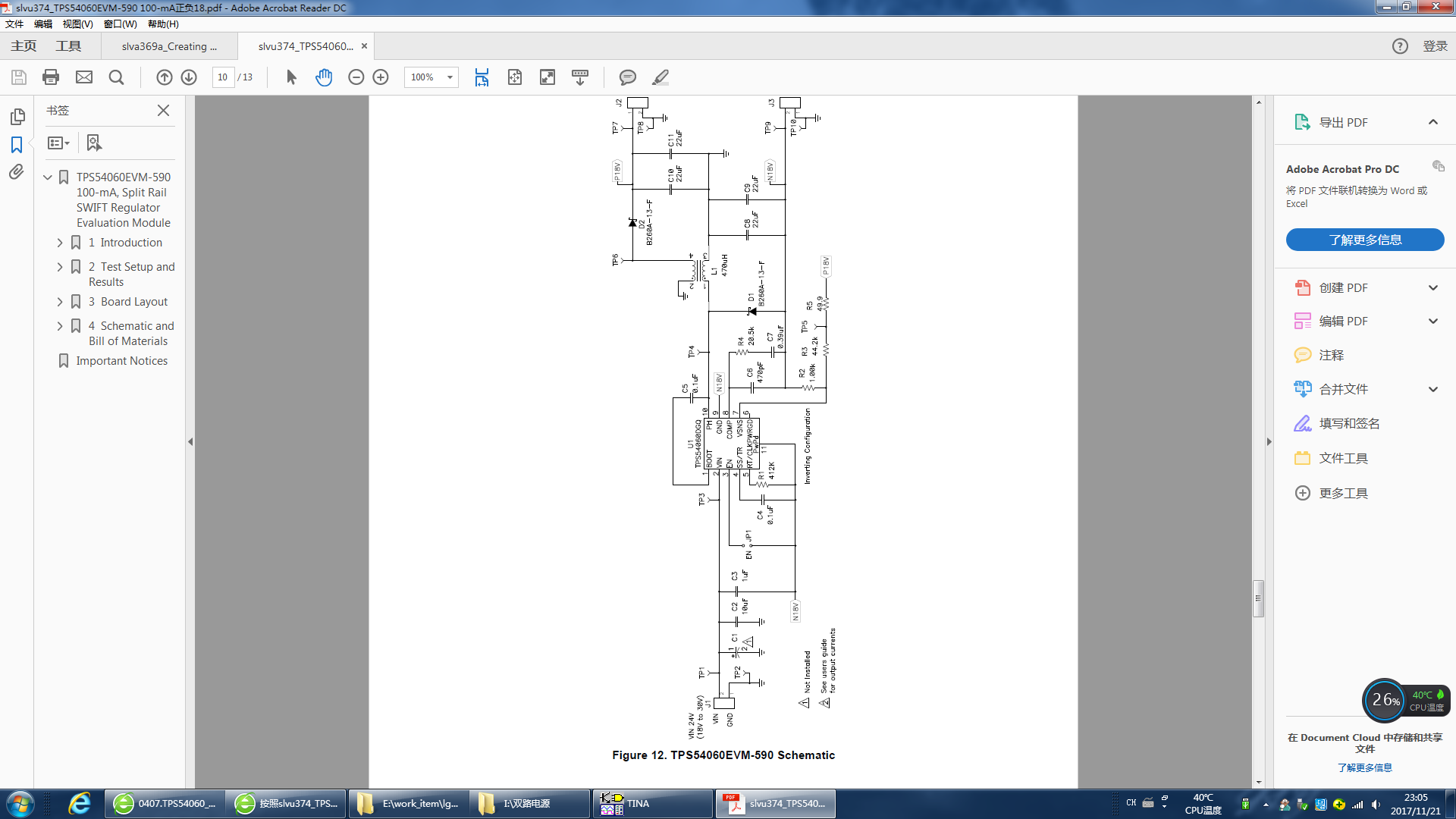Screen dimensions: 1456x819
Task: Go to next page arrow
Action: (189, 77)
